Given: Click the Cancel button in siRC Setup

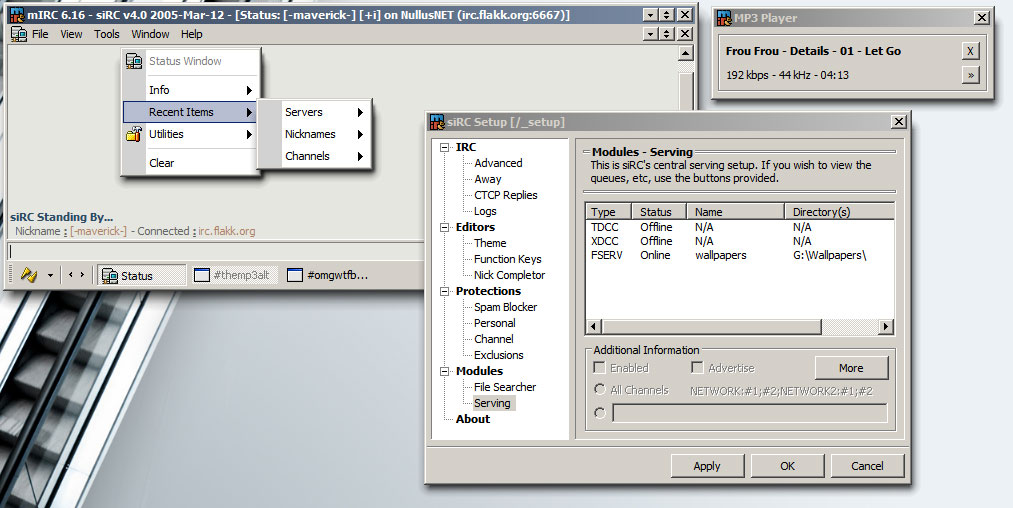Looking at the screenshot, I should coord(867,466).
